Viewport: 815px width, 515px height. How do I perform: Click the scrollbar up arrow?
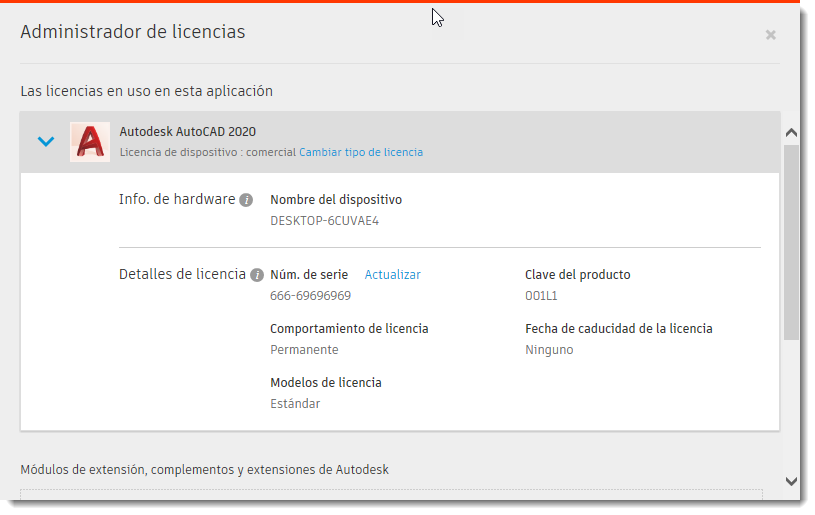[x=791, y=133]
